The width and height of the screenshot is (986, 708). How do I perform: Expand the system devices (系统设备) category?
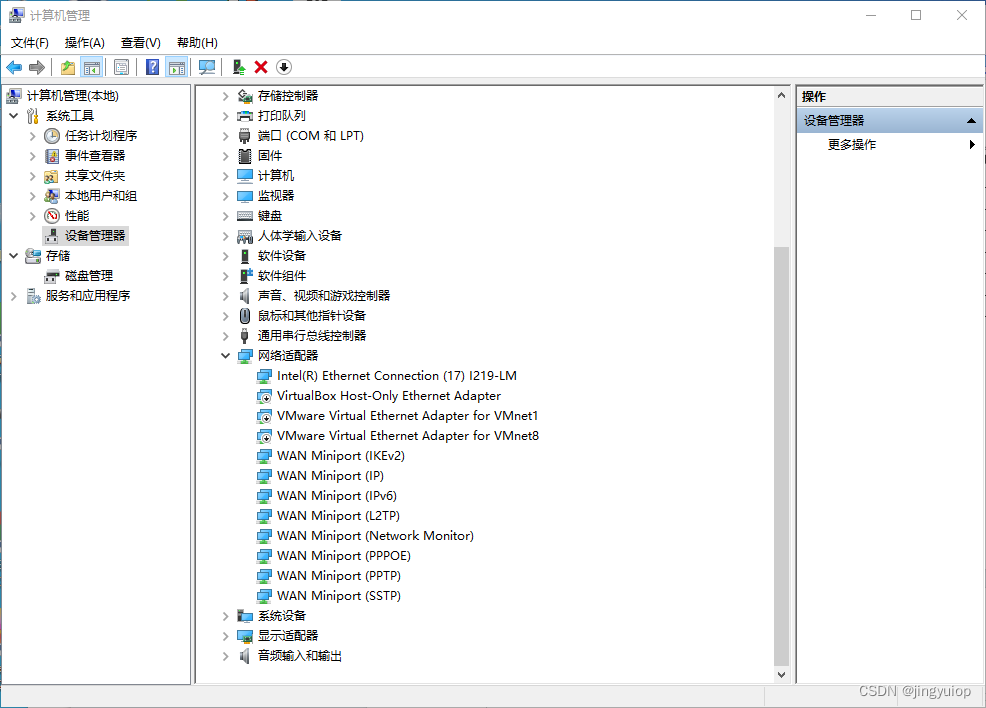pos(225,616)
